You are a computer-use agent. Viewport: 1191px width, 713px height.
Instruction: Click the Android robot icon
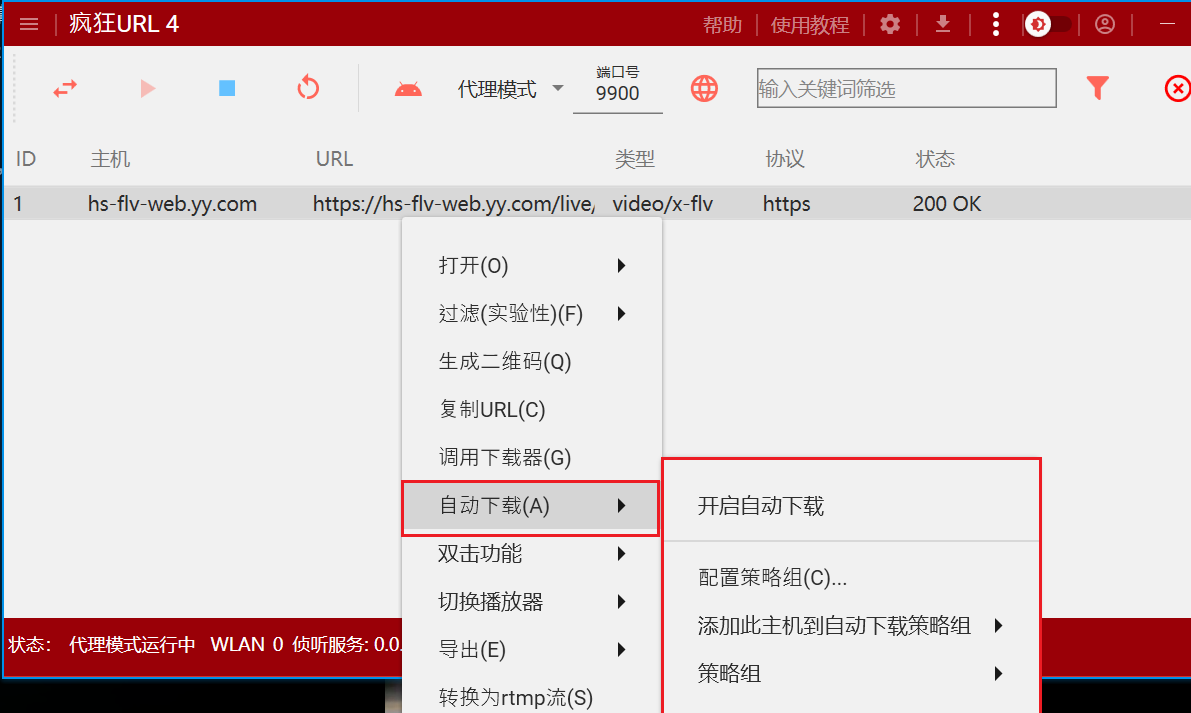click(x=408, y=89)
